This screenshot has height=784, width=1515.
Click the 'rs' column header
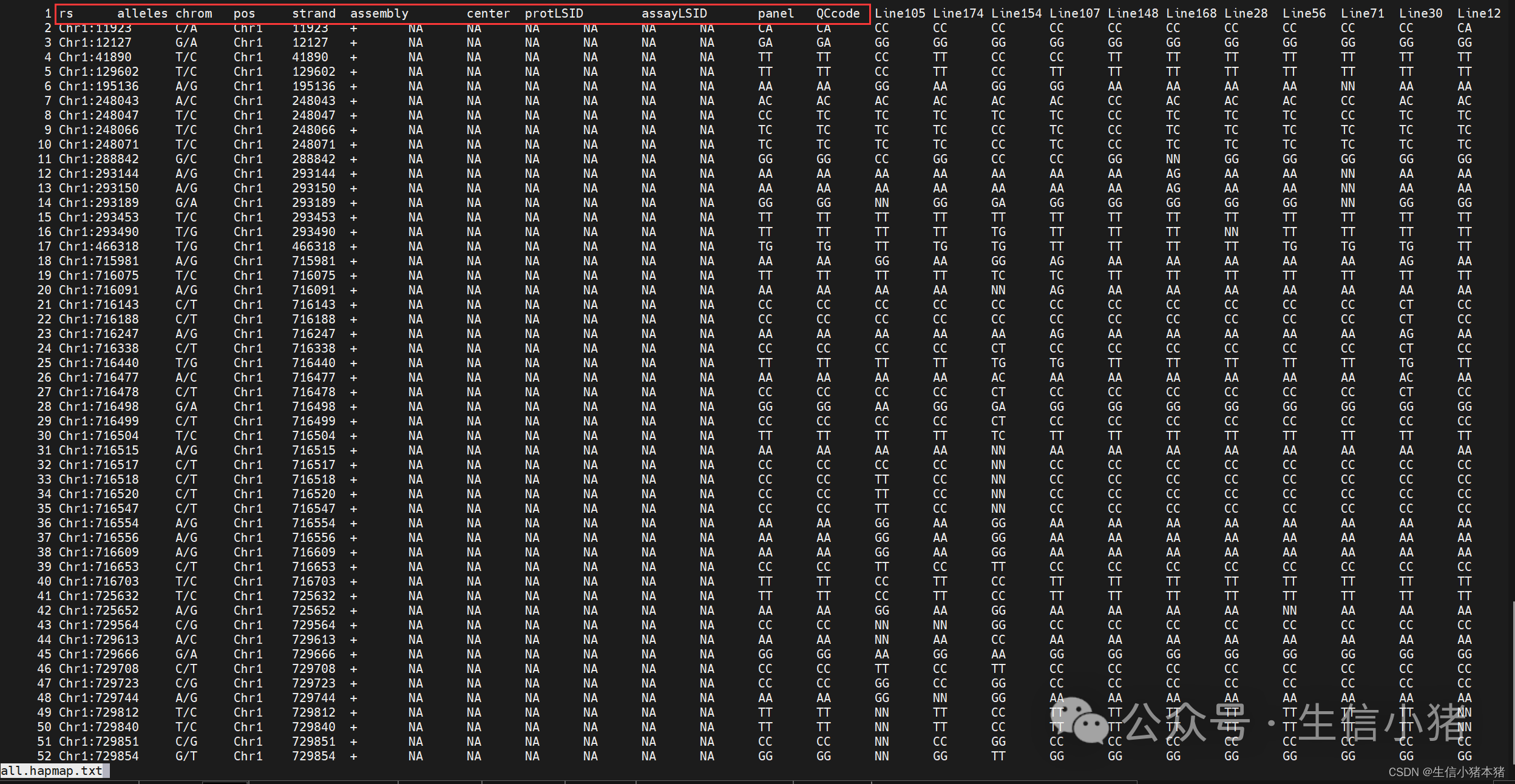pos(66,13)
